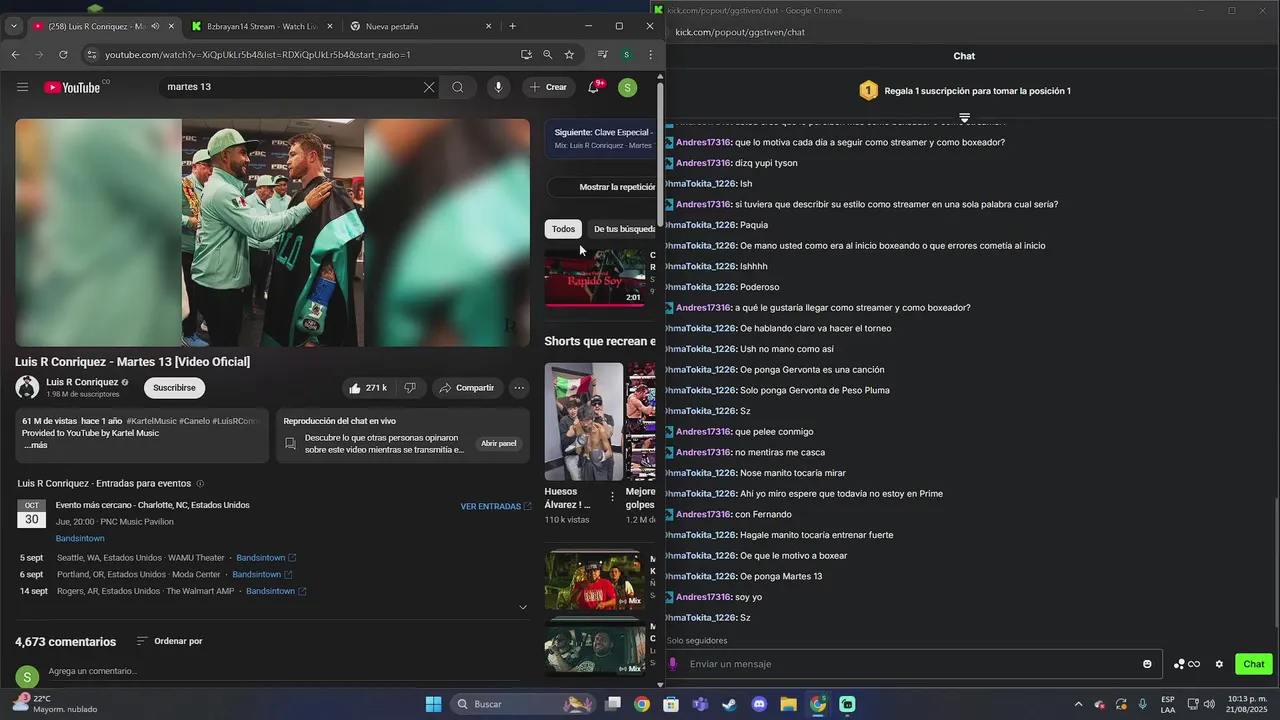This screenshot has height=720, width=1280.
Task: Adjust system volume from the tray speaker
Action: coord(1209,704)
